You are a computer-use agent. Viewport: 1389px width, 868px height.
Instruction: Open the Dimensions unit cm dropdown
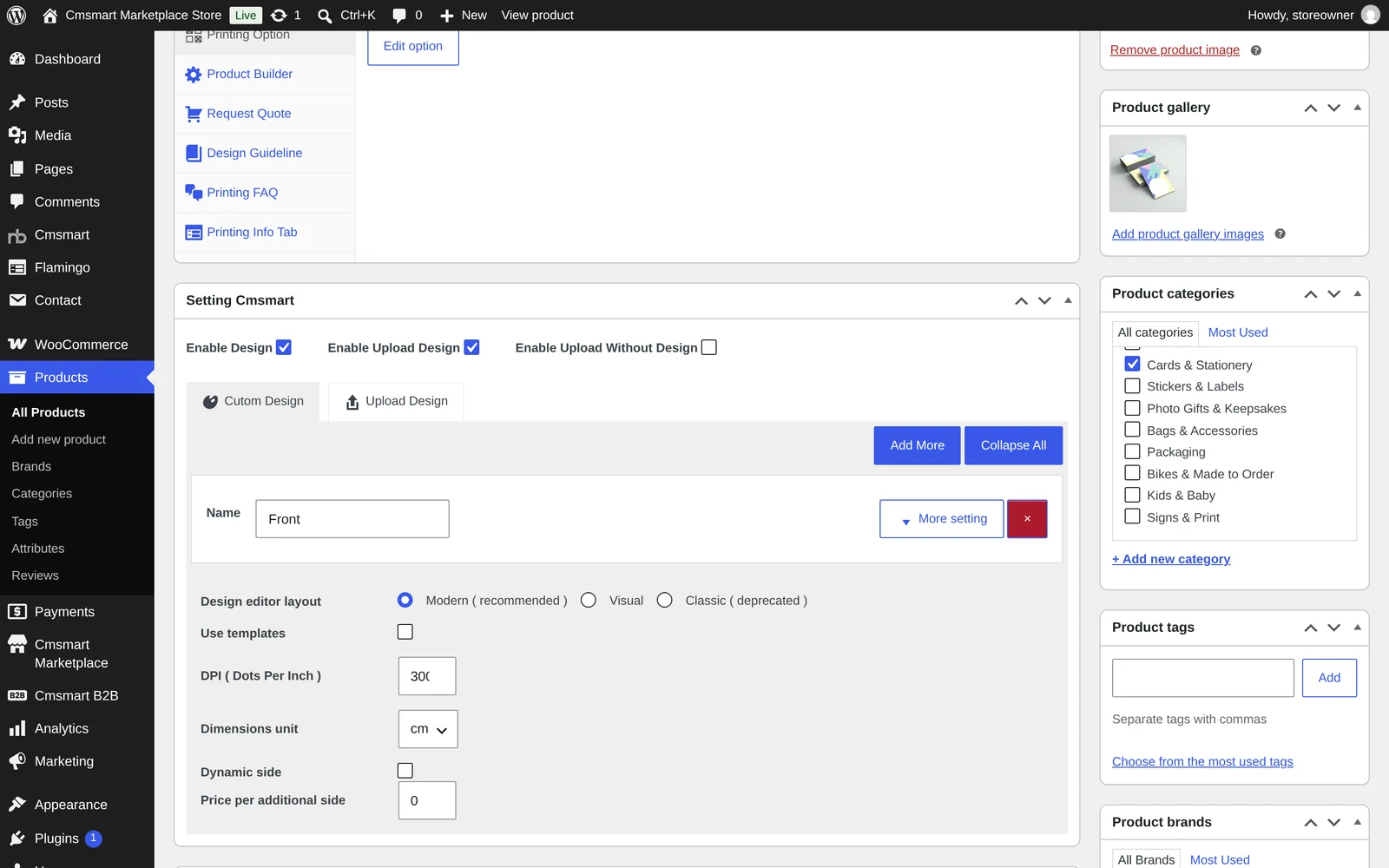pos(428,729)
